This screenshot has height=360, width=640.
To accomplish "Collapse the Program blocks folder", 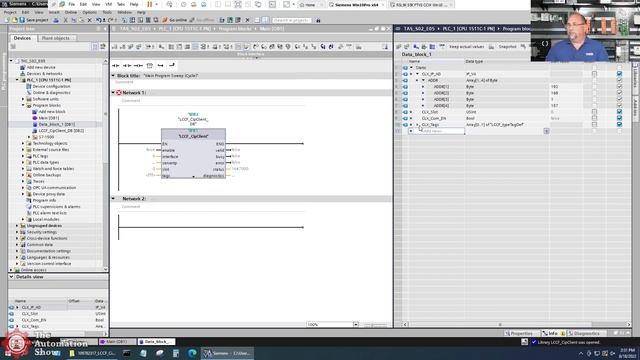I will click(23, 105).
